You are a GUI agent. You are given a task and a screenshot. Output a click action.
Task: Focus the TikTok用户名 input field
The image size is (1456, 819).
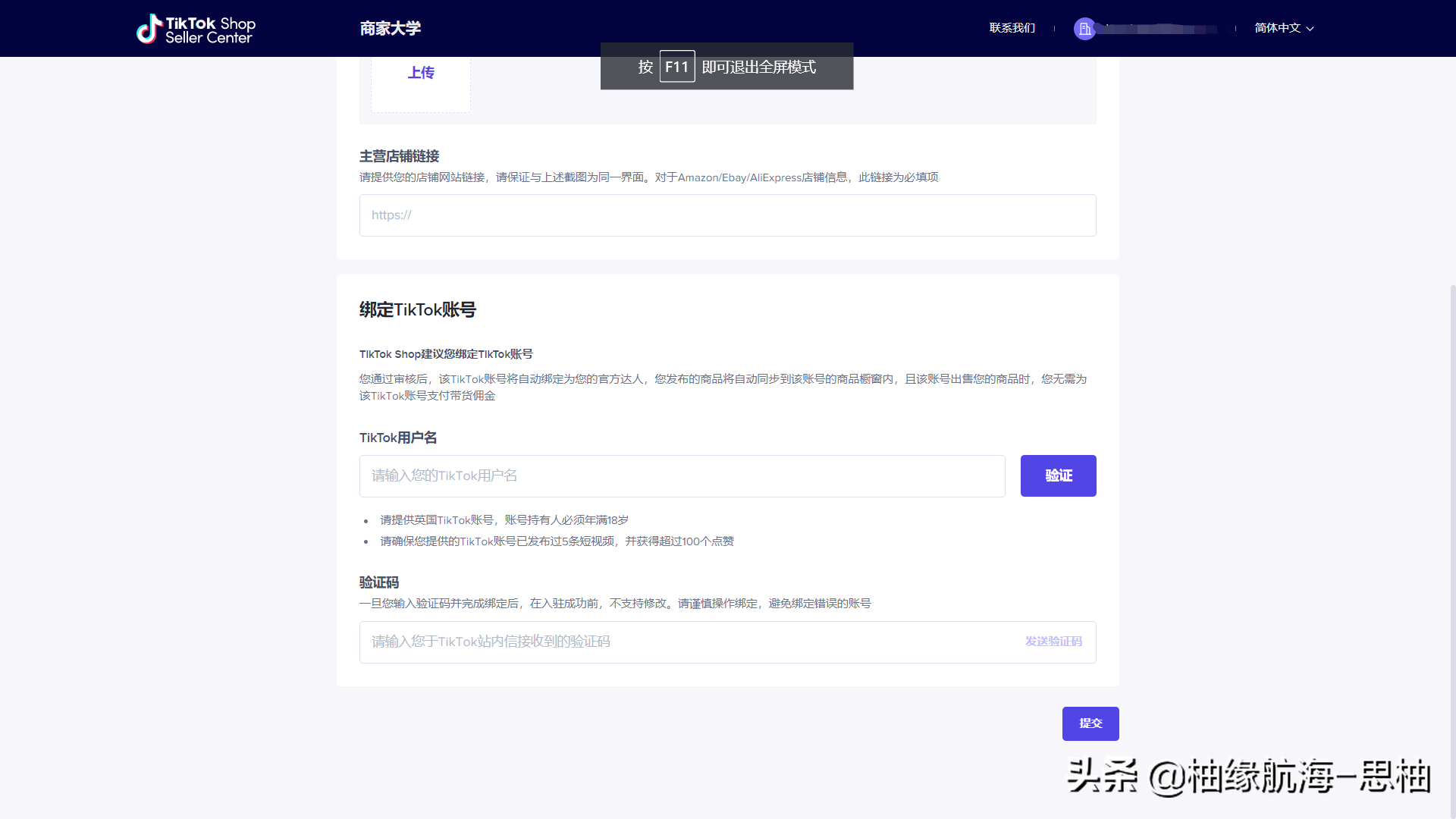[x=682, y=475]
